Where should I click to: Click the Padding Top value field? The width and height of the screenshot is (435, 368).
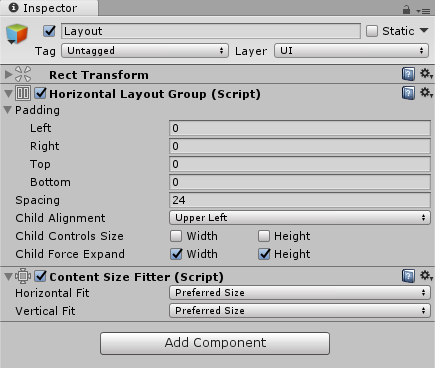pos(300,164)
